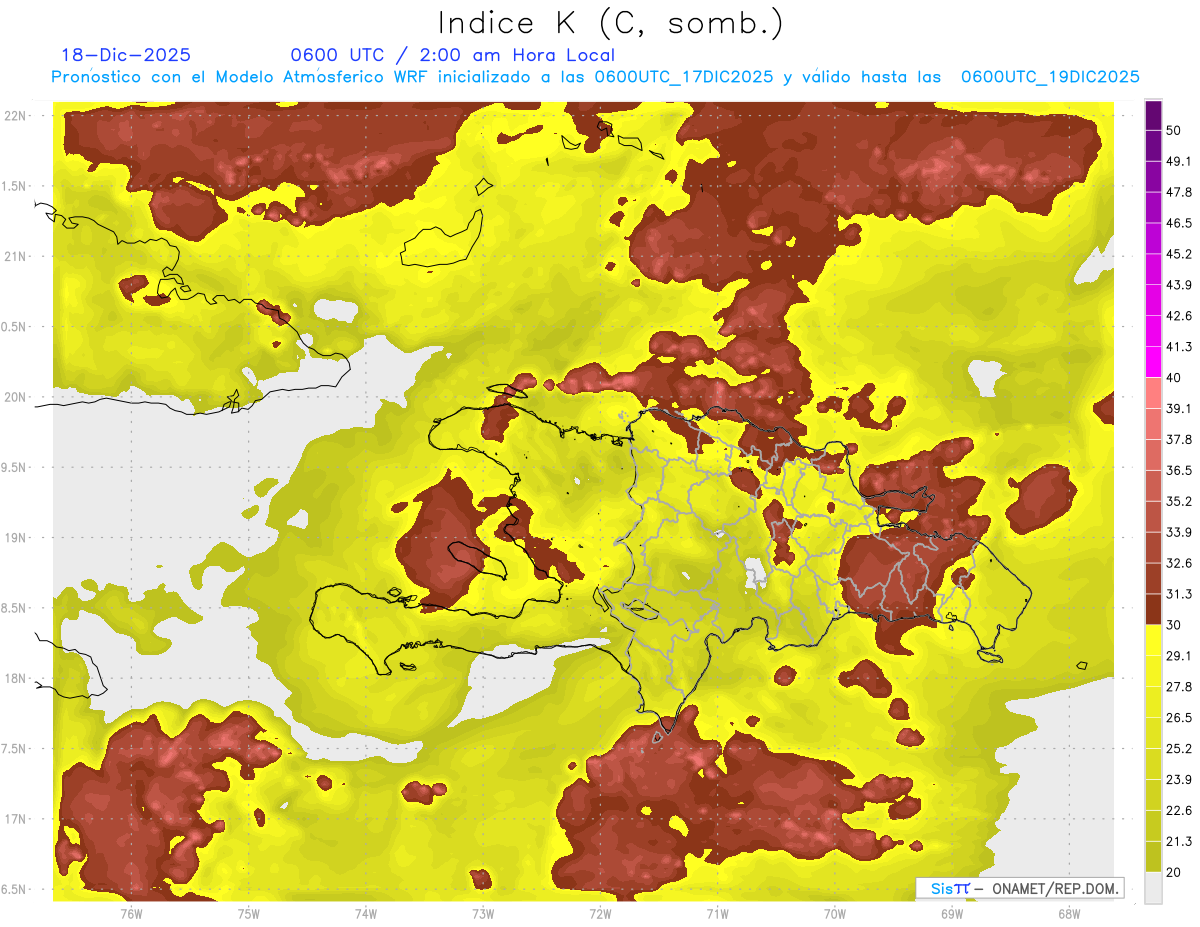The image size is (1200, 927).
Task: Click the colorbar label '31.3'
Action: coord(1178,594)
